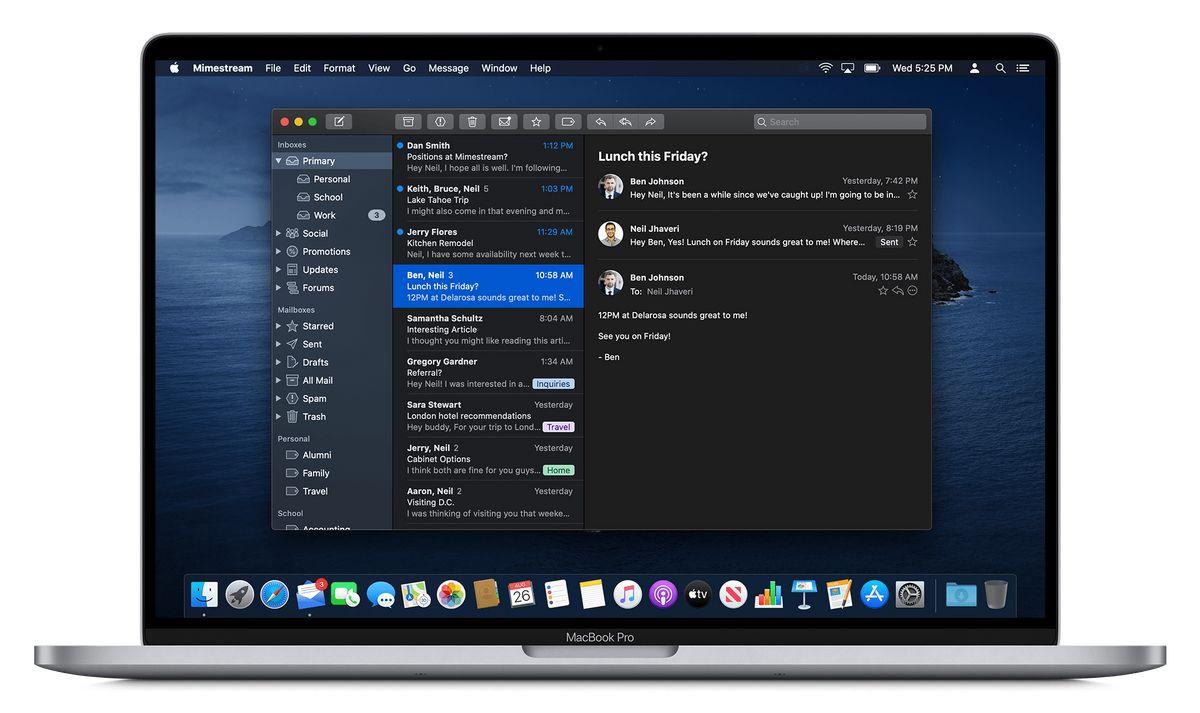Open Samantha Schultz's Interesting Article email

click(488, 329)
